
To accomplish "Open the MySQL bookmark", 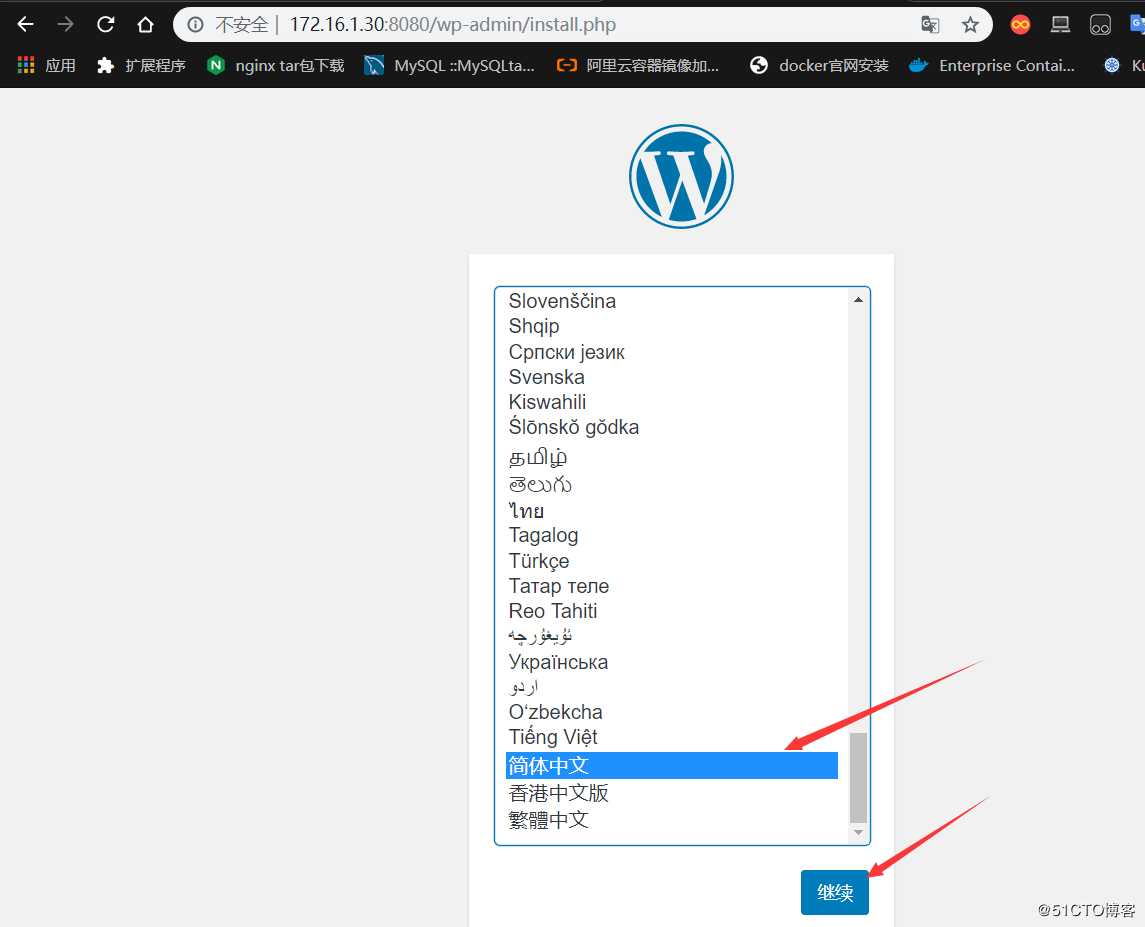I will 450,65.
